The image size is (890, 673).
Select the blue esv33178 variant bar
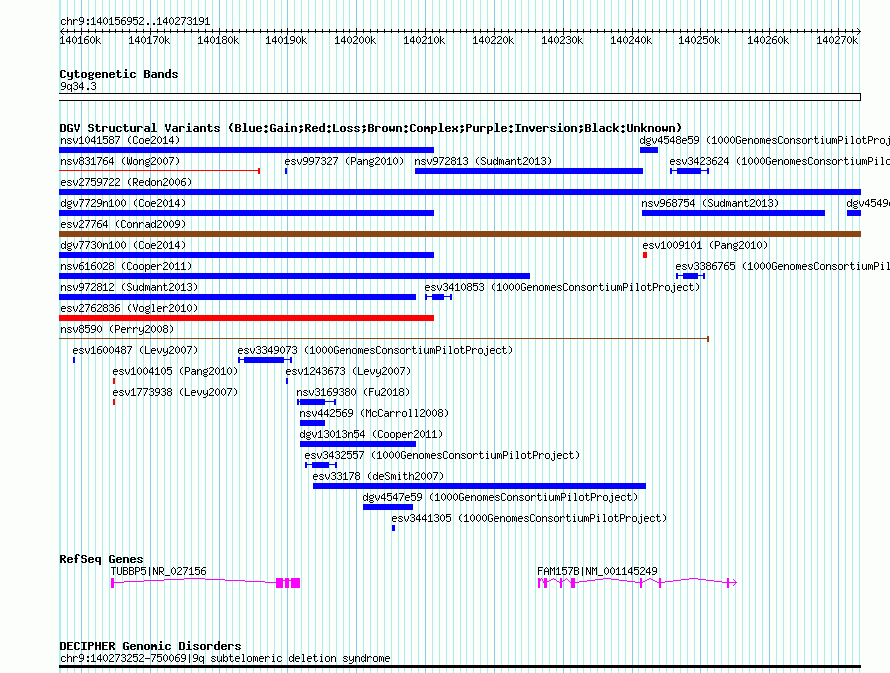click(x=480, y=486)
